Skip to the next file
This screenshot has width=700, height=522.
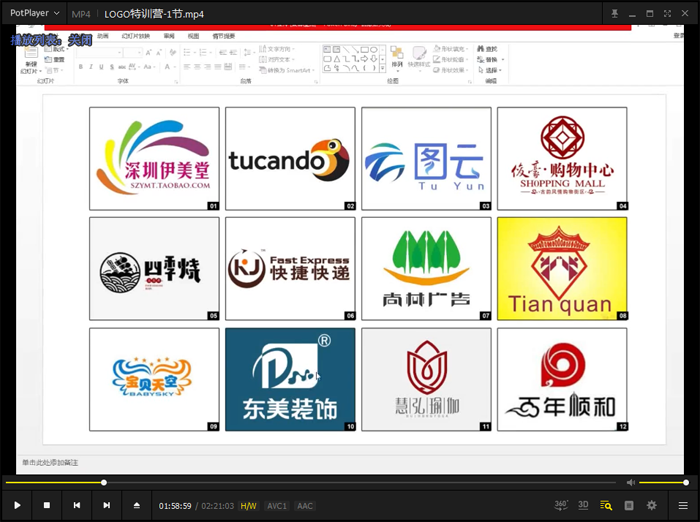(106, 506)
